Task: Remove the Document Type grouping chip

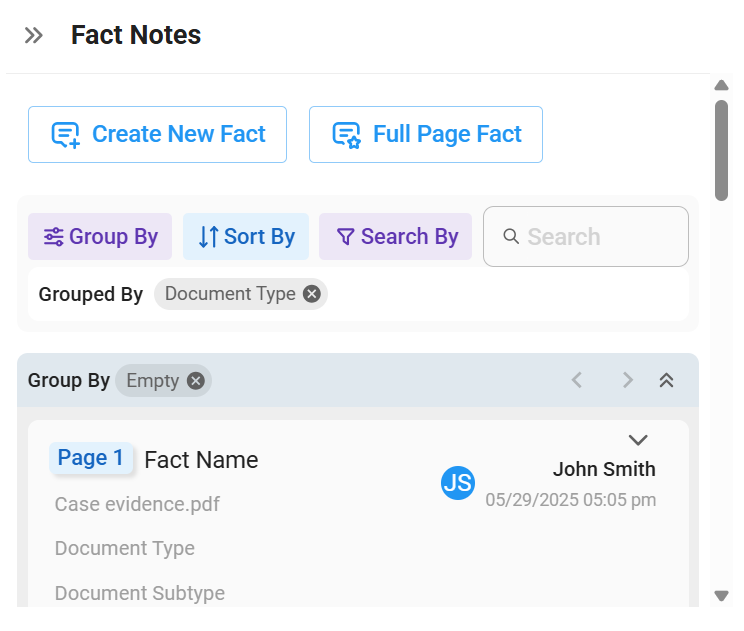Action: click(312, 294)
